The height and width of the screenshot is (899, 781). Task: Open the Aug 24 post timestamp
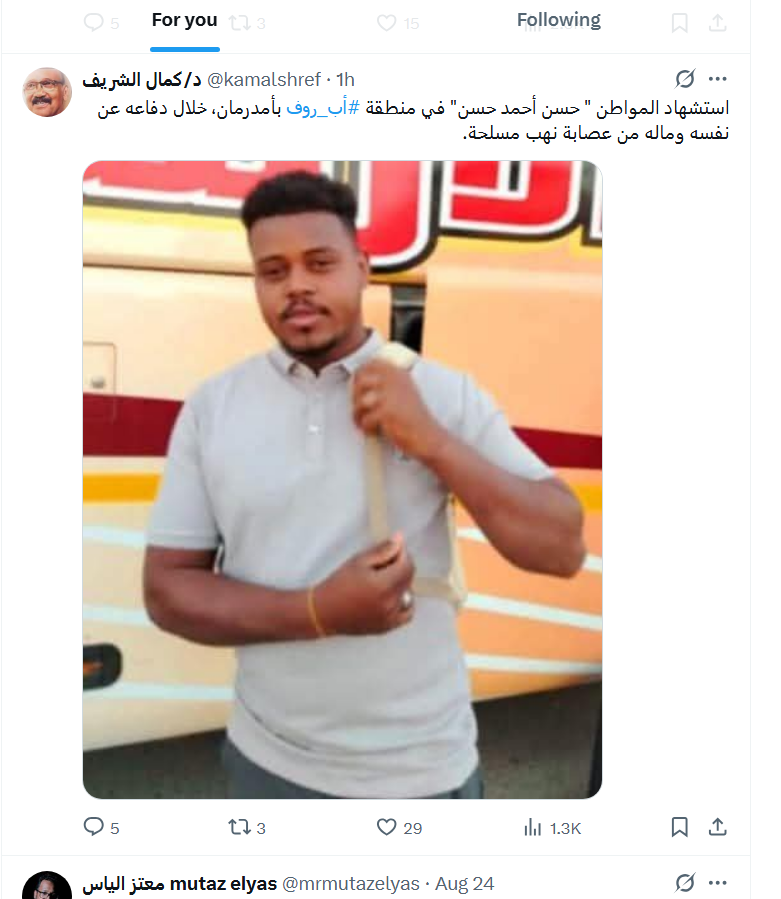(464, 884)
